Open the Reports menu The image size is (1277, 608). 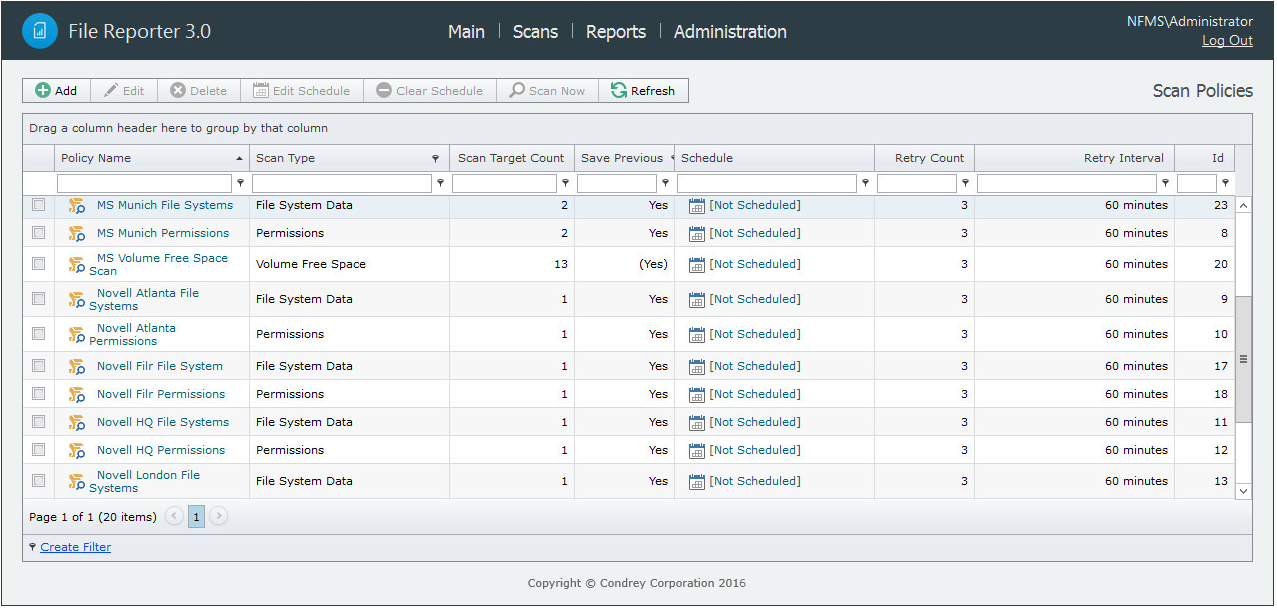(615, 32)
